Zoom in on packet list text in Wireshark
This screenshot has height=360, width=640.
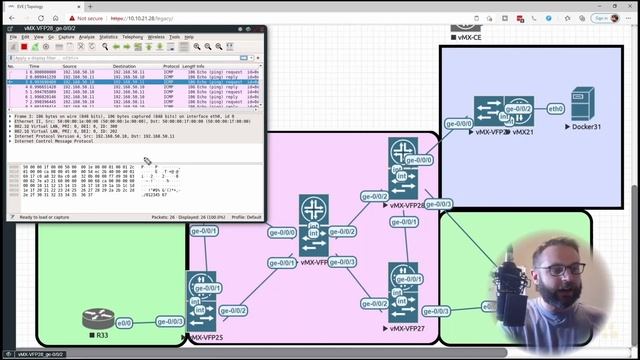point(197,47)
